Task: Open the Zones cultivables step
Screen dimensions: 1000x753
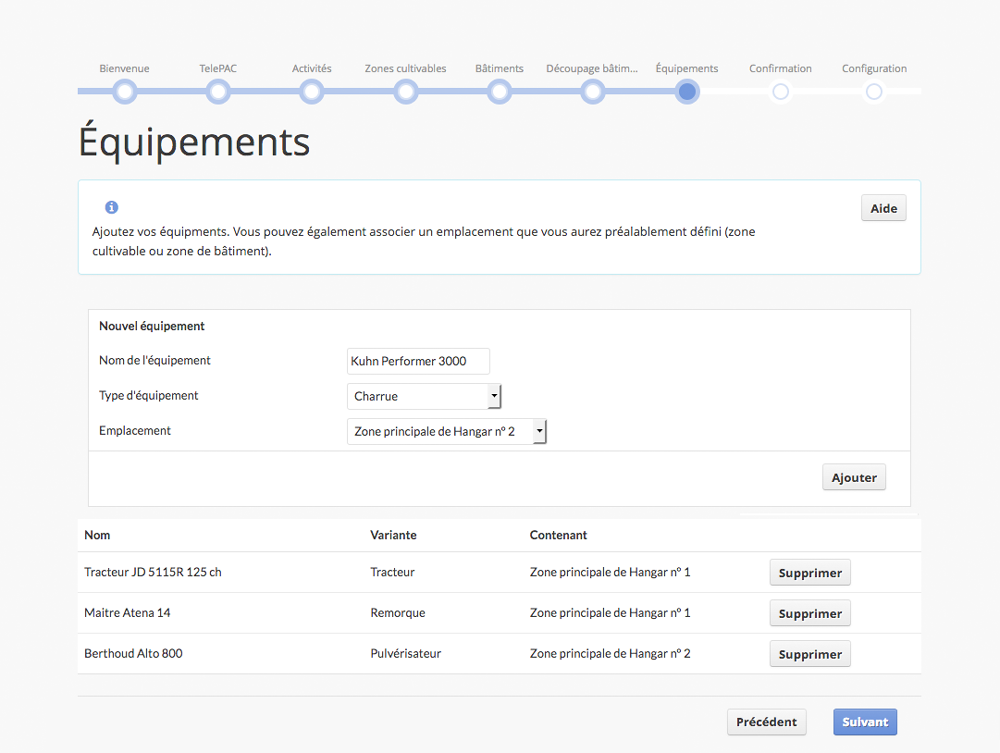Action: point(406,92)
